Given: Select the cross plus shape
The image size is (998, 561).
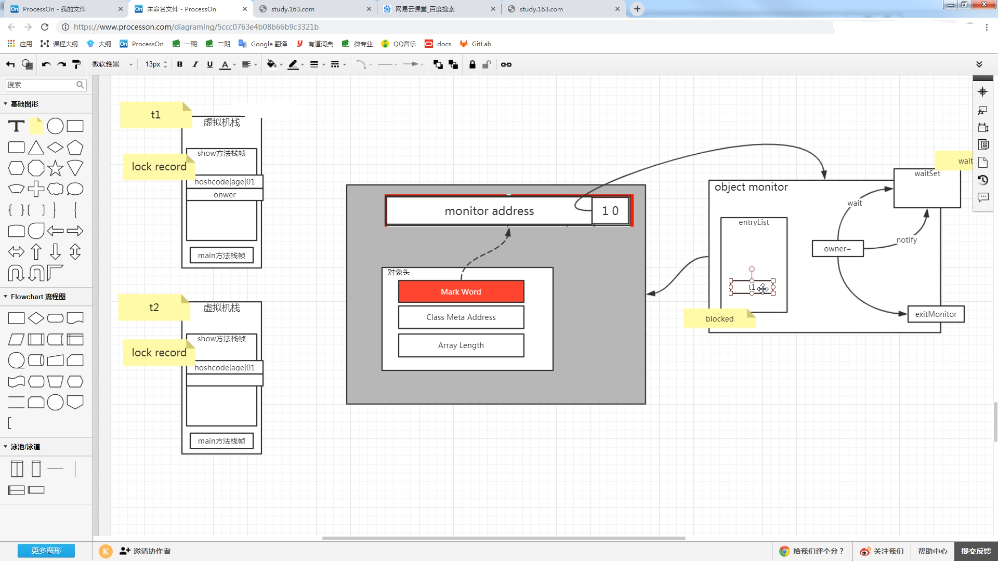Looking at the screenshot, I should click(36, 188).
